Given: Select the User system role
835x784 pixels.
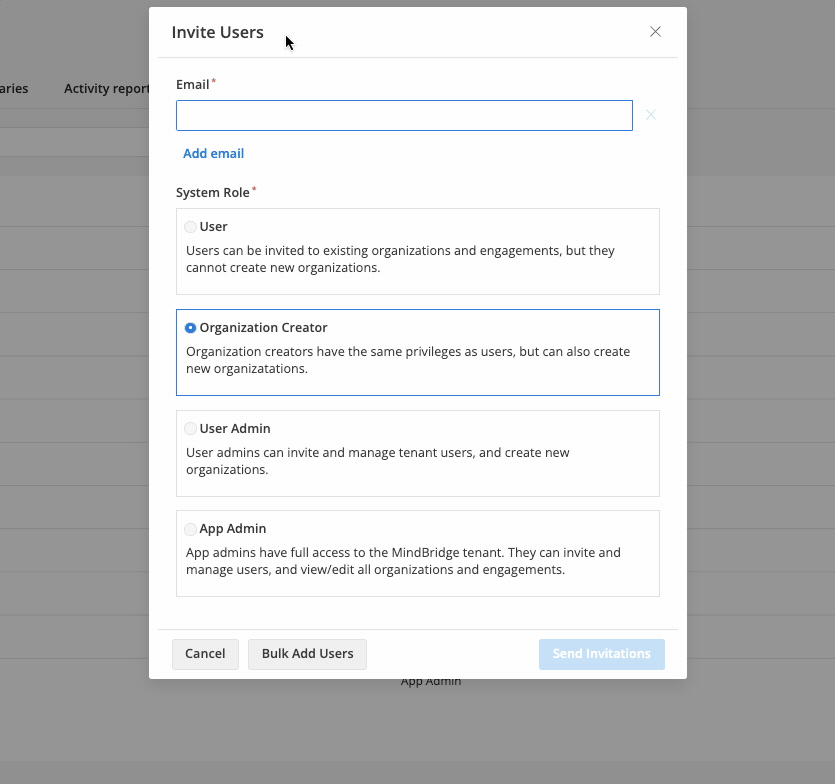Looking at the screenshot, I should [190, 226].
